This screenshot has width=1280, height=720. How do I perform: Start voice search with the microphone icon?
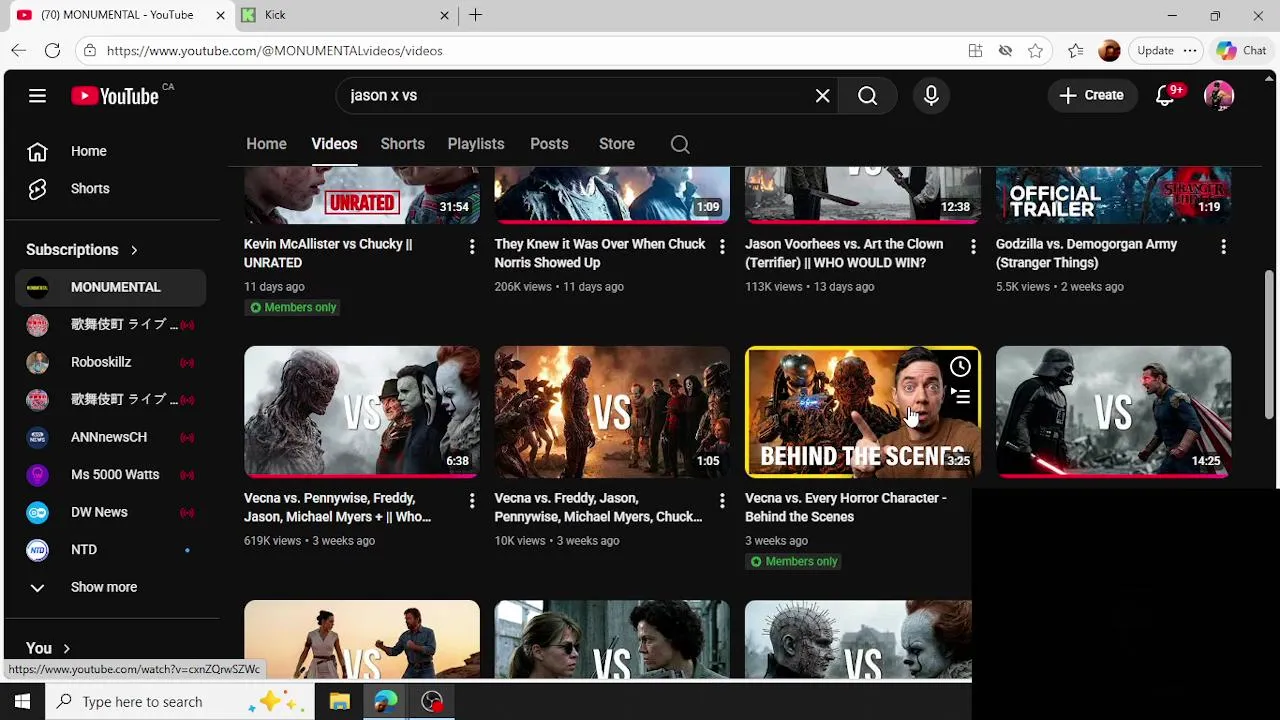(931, 96)
